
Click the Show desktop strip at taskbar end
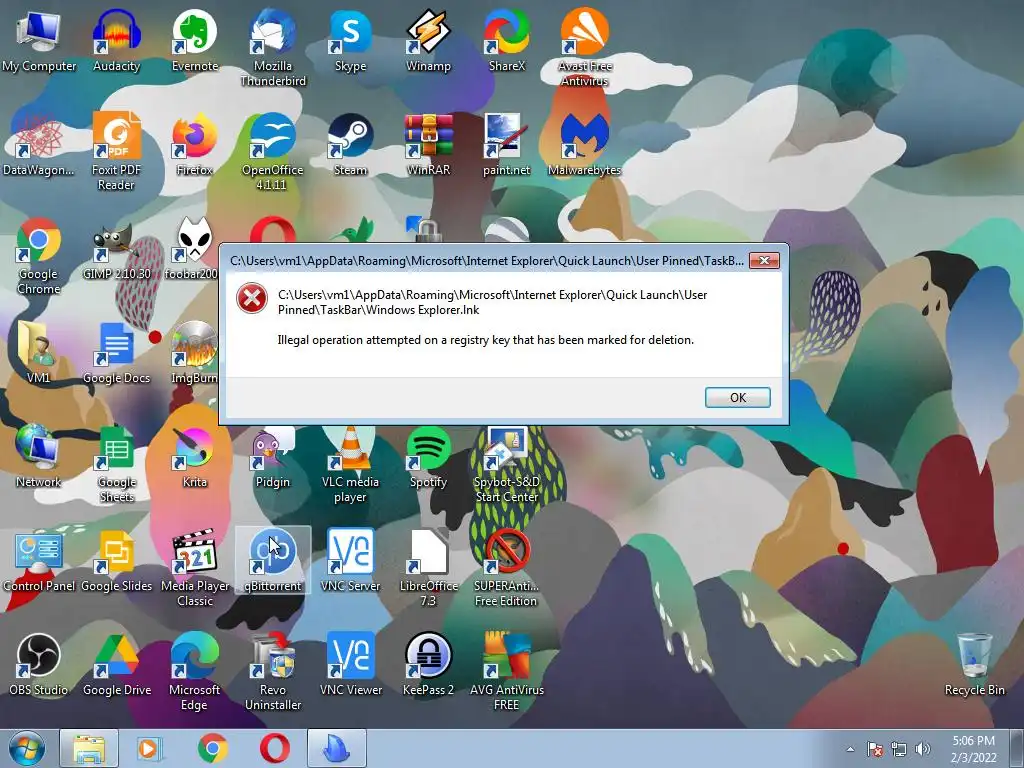pyautogui.click(x=1019, y=749)
